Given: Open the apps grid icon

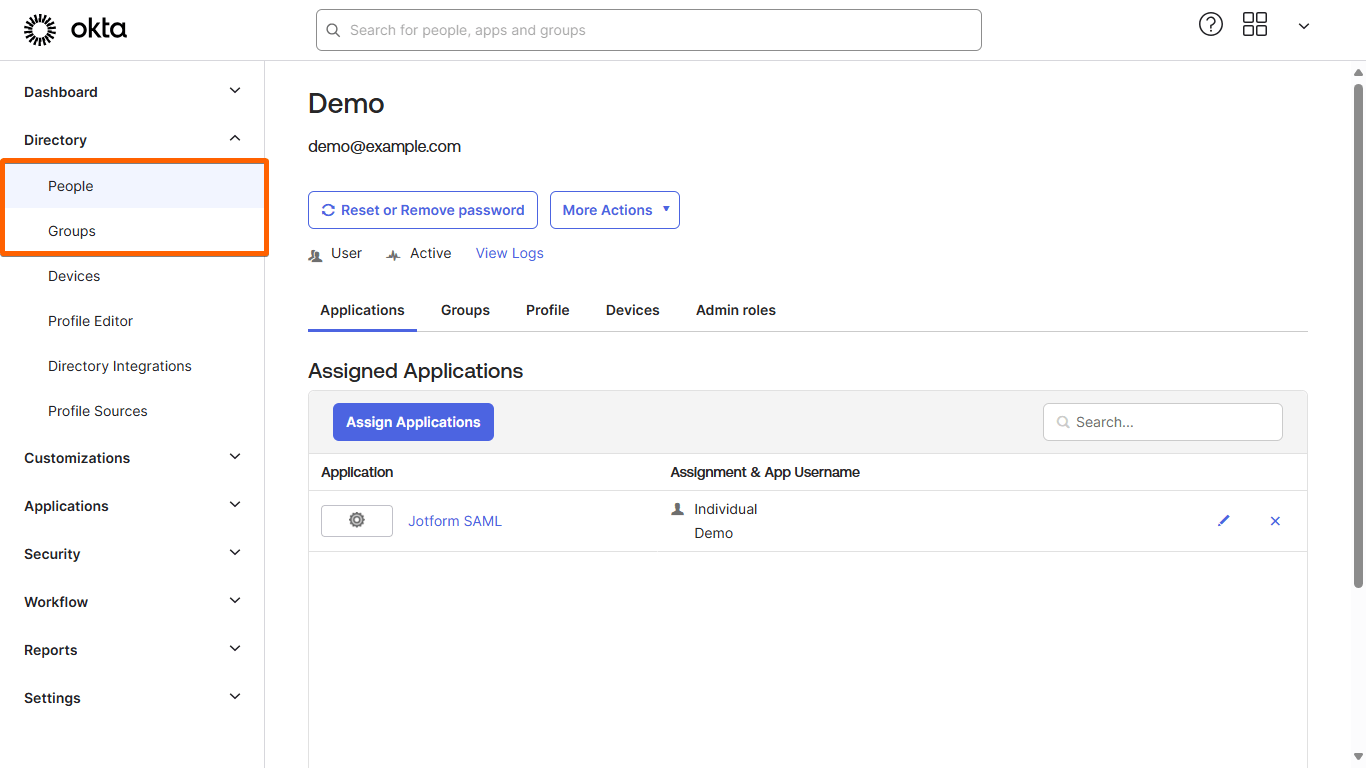Looking at the screenshot, I should tap(1254, 25).
